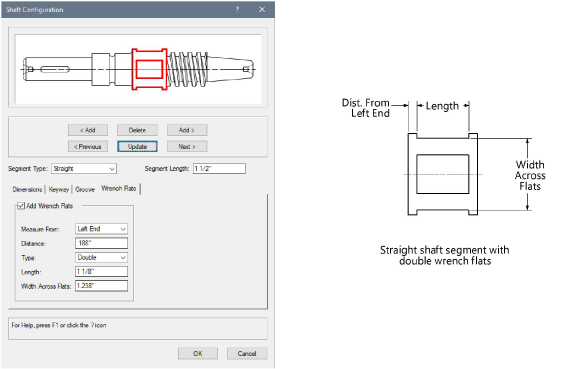The height and width of the screenshot is (369, 567).
Task: Select the worm thread segment in shaft preview
Action: click(187, 69)
